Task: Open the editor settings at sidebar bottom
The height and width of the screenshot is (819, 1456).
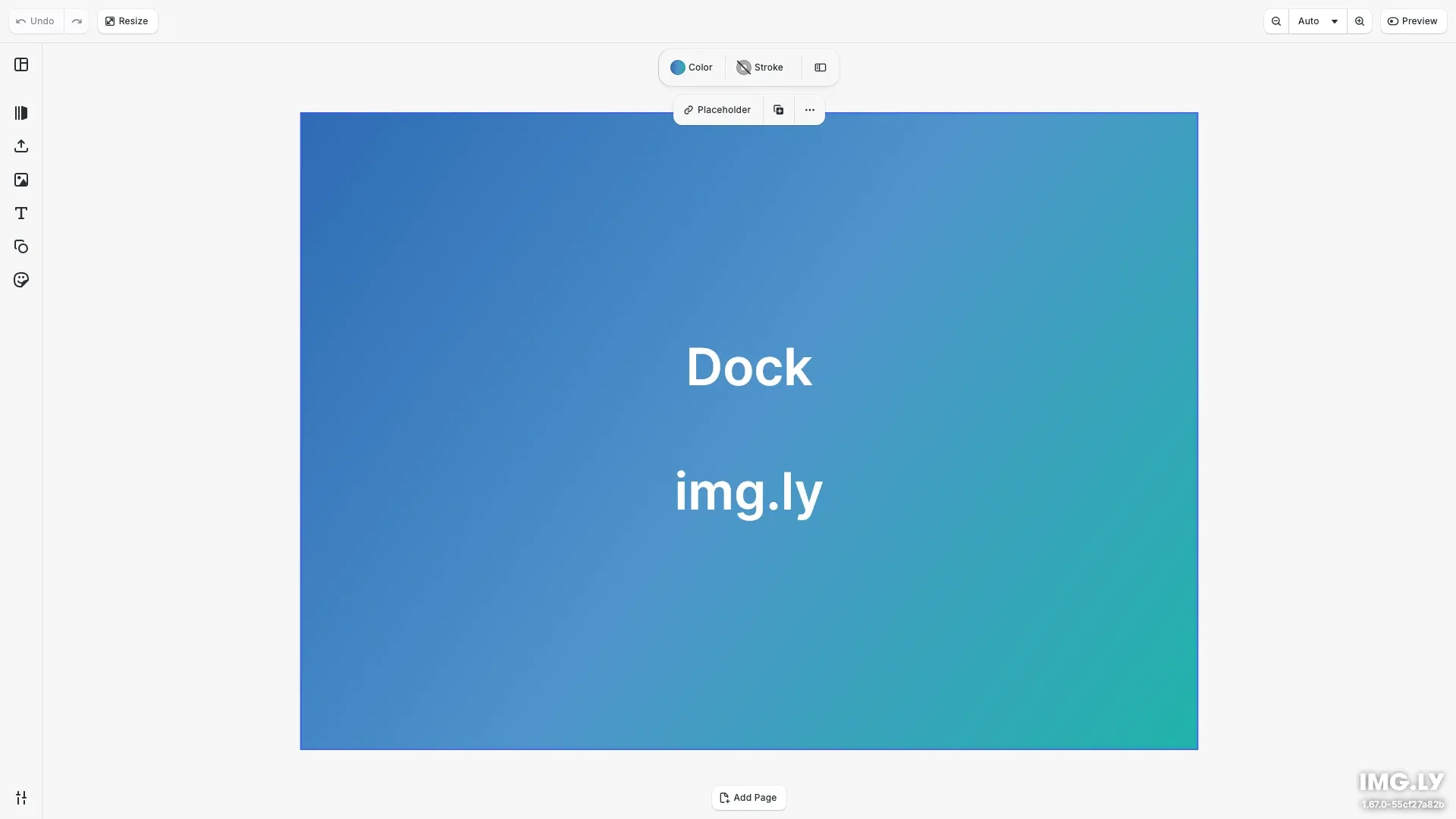Action: (20, 797)
